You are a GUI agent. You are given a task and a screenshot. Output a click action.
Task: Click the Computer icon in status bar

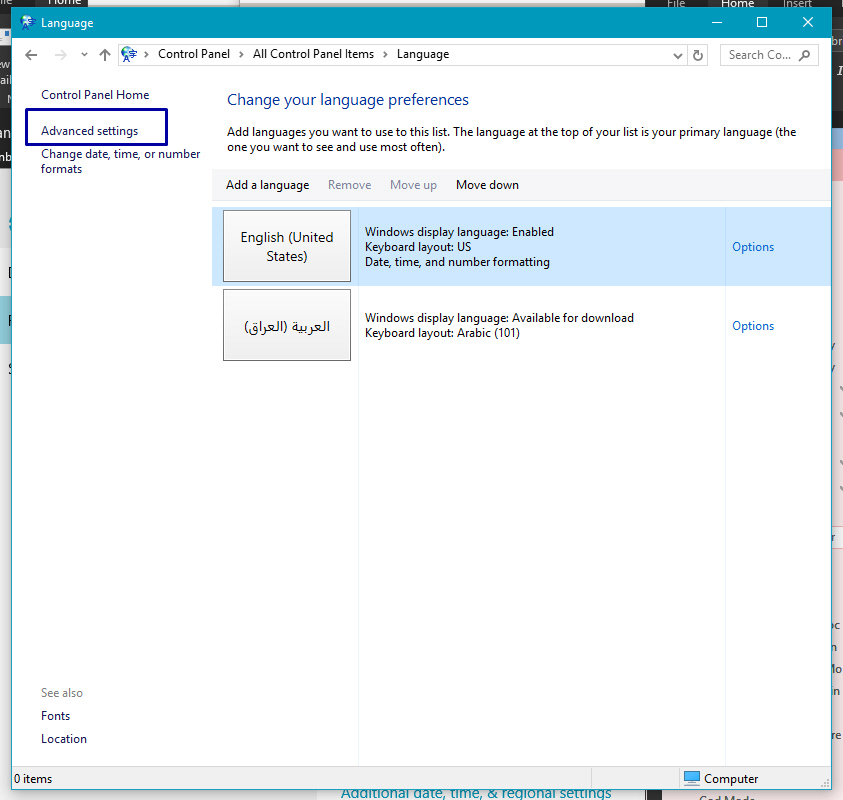click(x=691, y=778)
